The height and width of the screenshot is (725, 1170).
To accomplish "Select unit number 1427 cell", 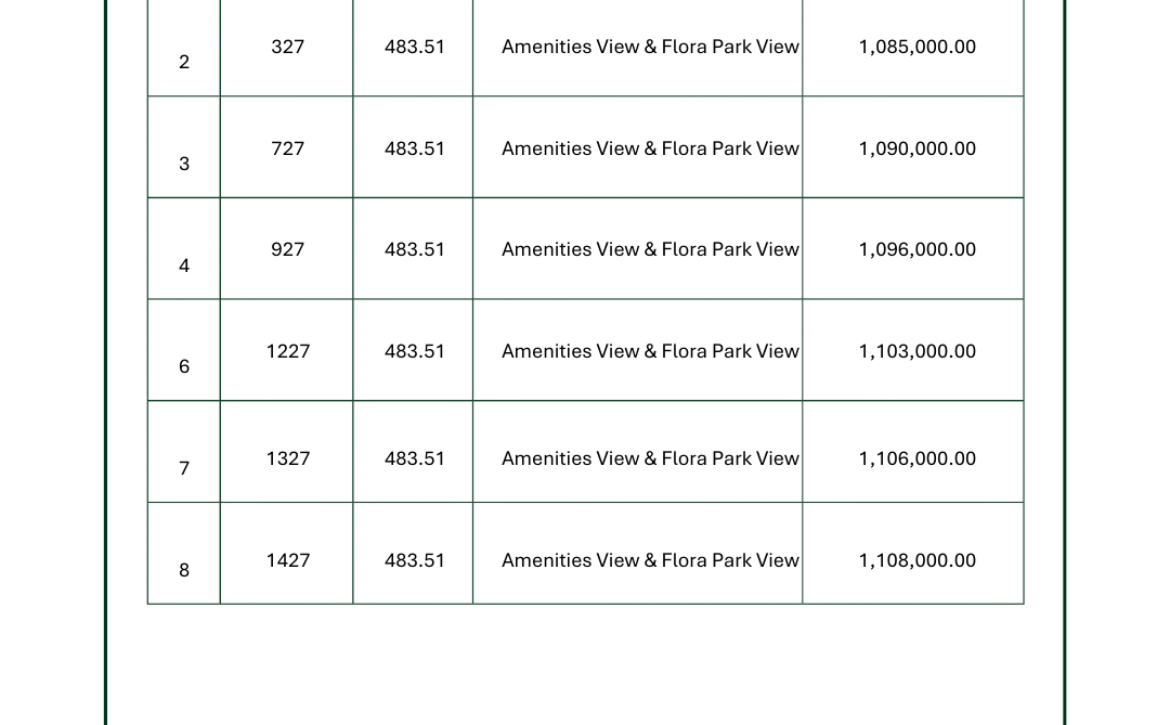I will pyautogui.click(x=287, y=553).
